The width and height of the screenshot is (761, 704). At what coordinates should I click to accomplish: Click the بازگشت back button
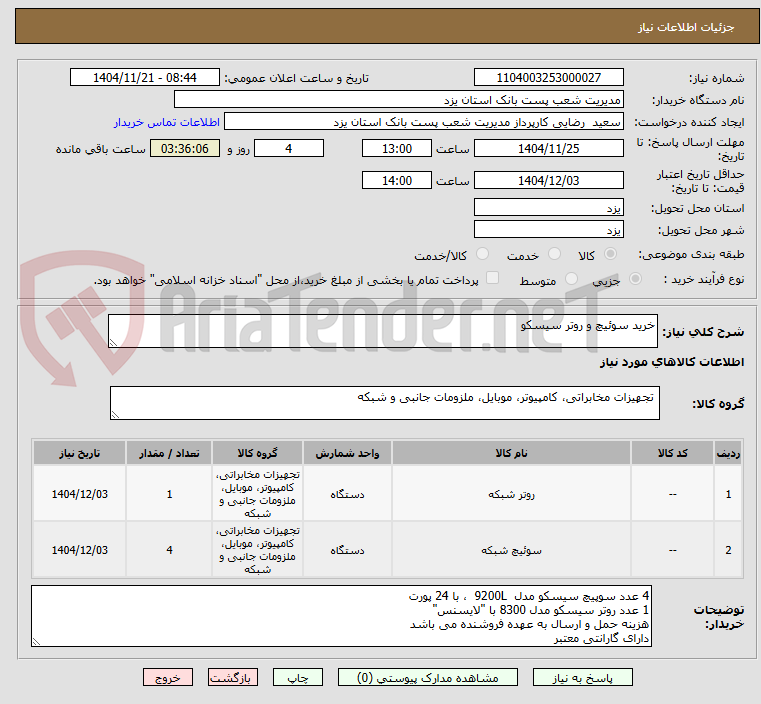233,677
